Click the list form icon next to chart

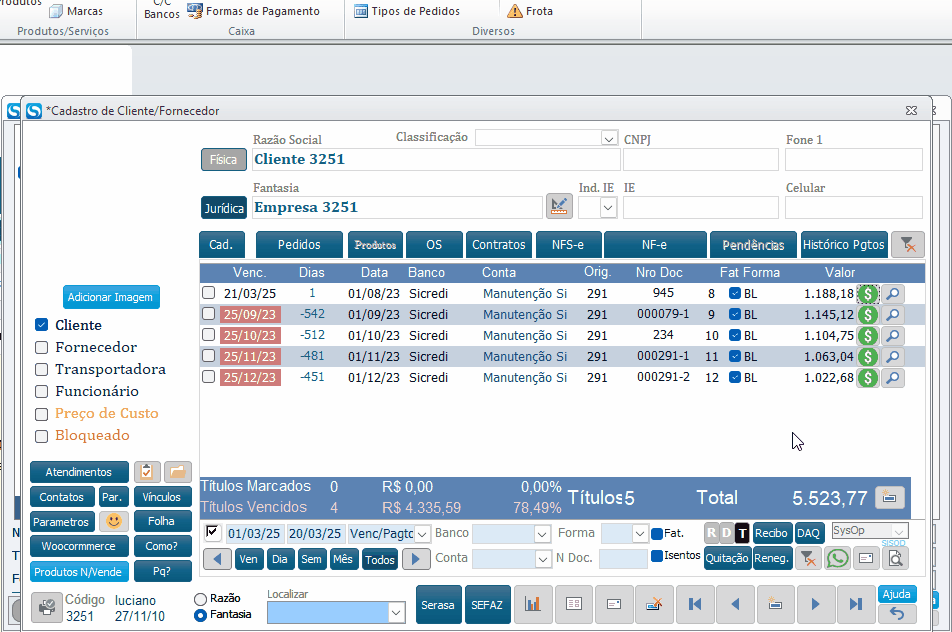point(573,604)
